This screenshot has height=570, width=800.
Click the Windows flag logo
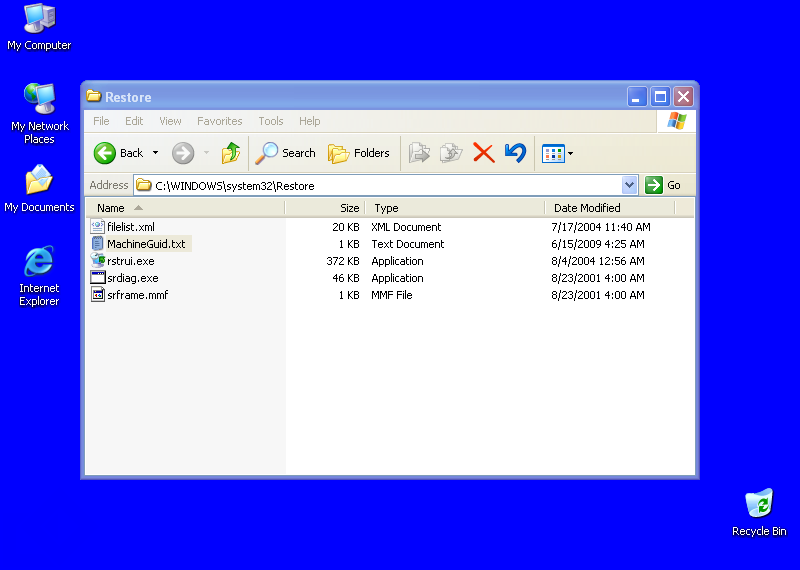point(677,121)
